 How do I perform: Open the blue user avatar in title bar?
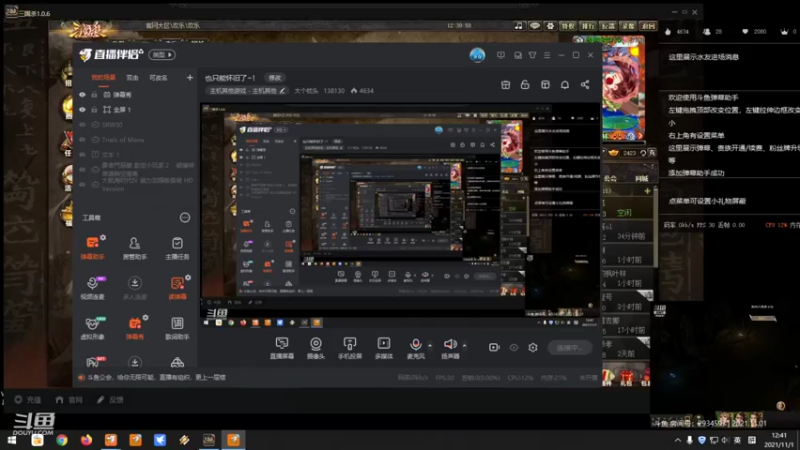click(x=477, y=55)
